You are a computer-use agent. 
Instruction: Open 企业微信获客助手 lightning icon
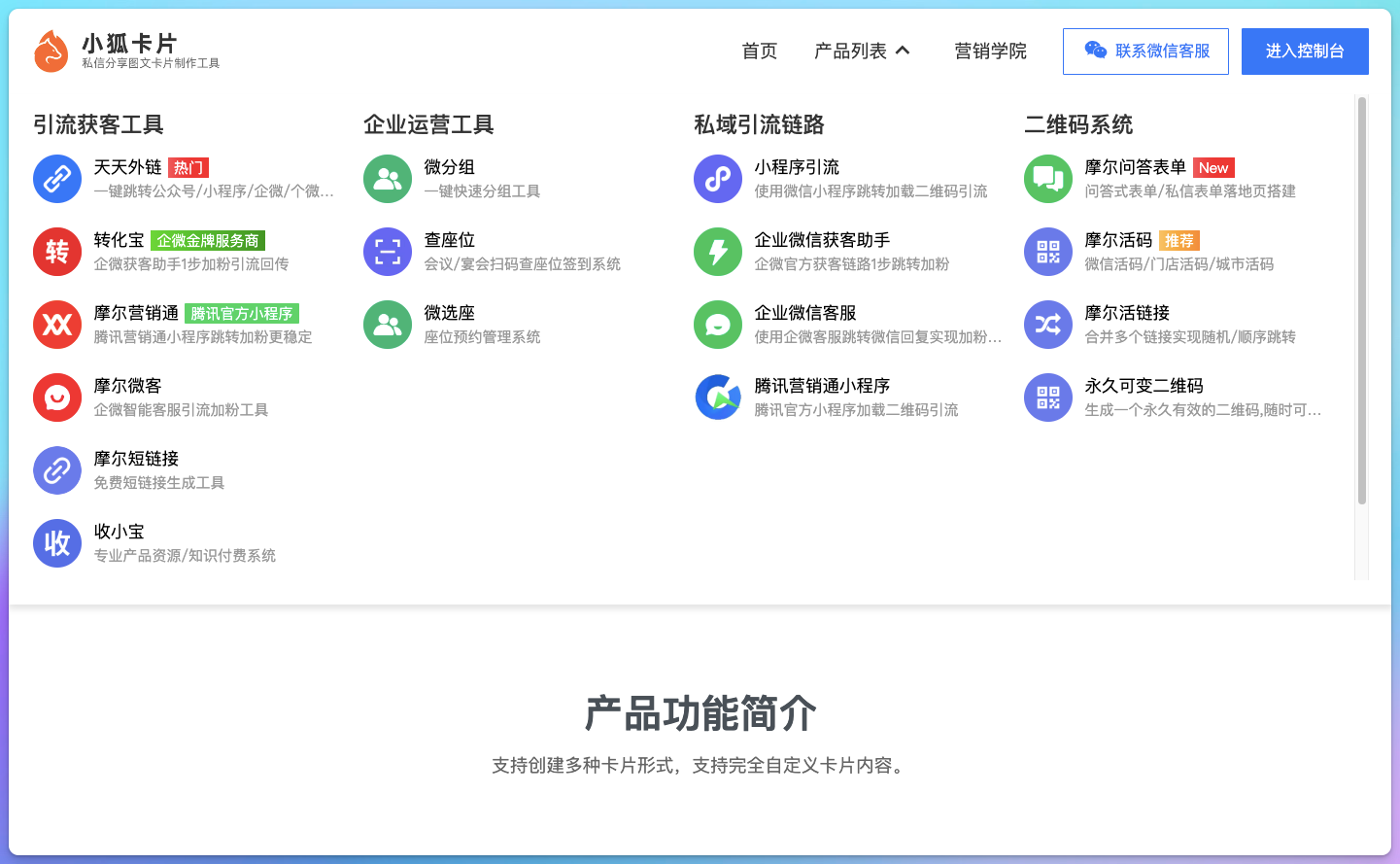[x=717, y=252]
